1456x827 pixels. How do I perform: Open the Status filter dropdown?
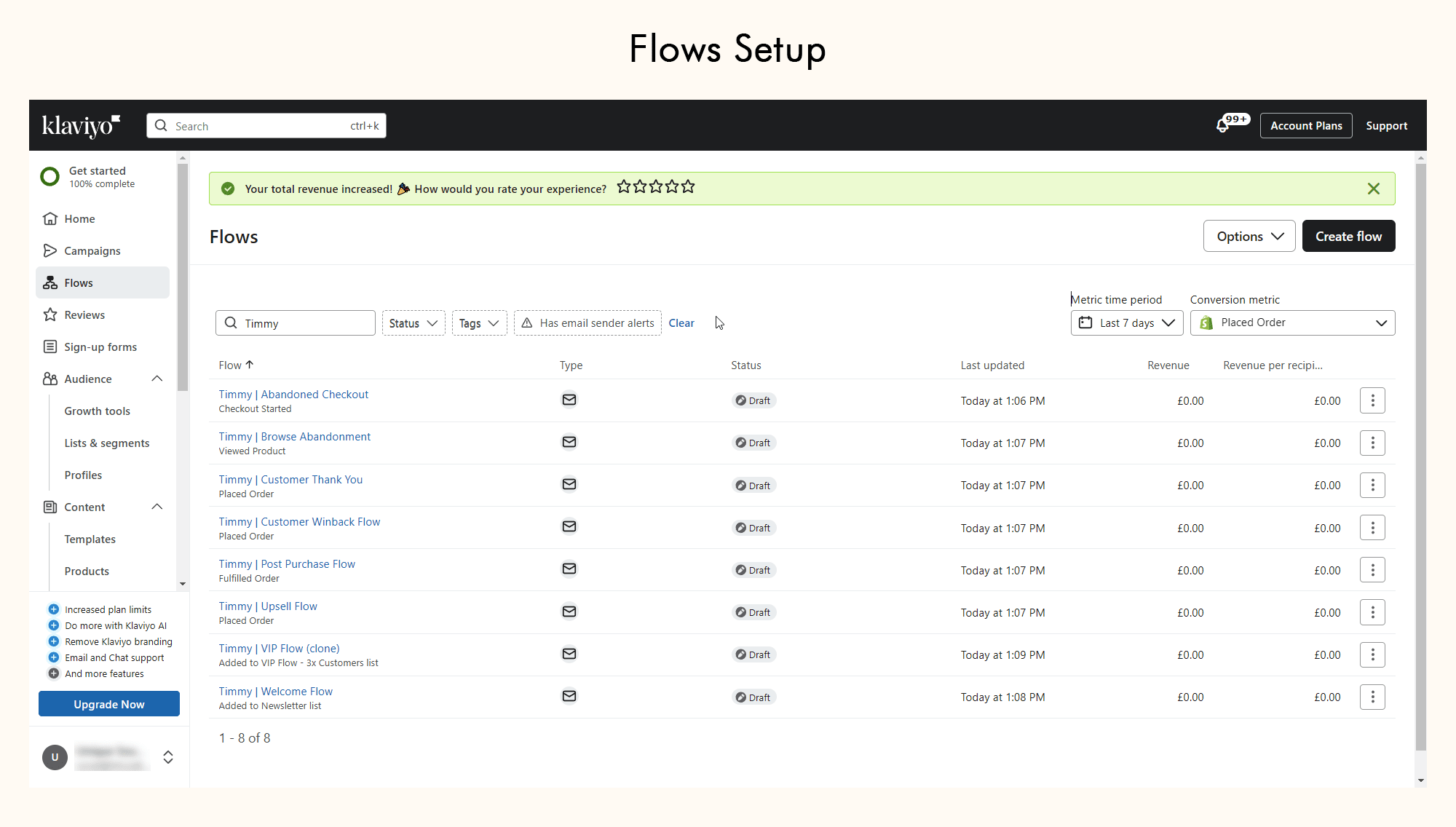pyautogui.click(x=413, y=323)
